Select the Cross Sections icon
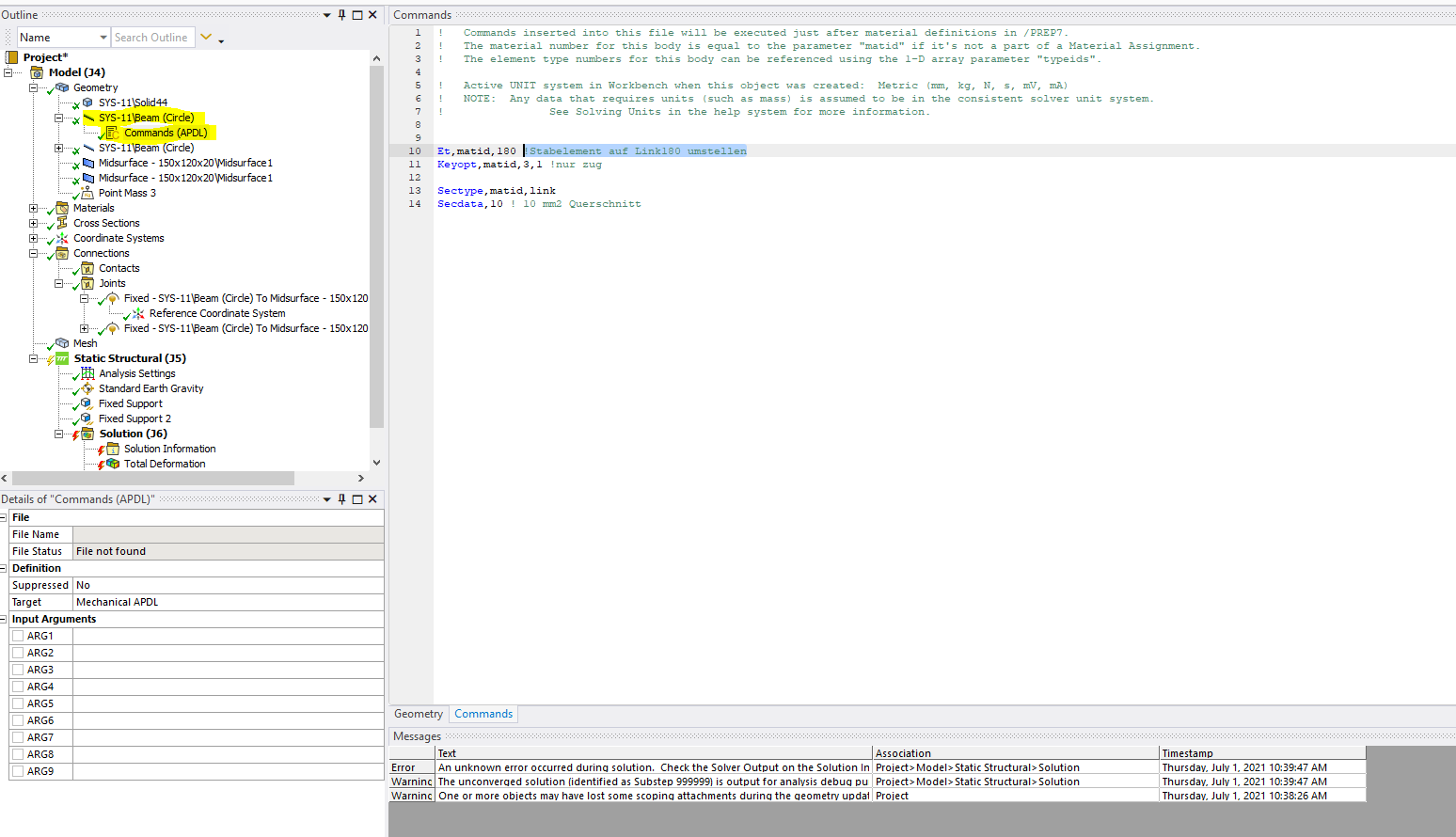 click(x=62, y=223)
